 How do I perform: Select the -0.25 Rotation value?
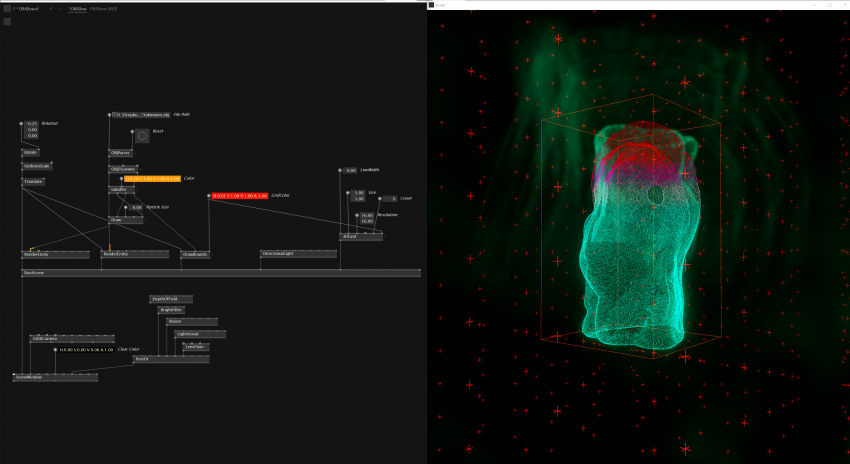tap(33, 124)
